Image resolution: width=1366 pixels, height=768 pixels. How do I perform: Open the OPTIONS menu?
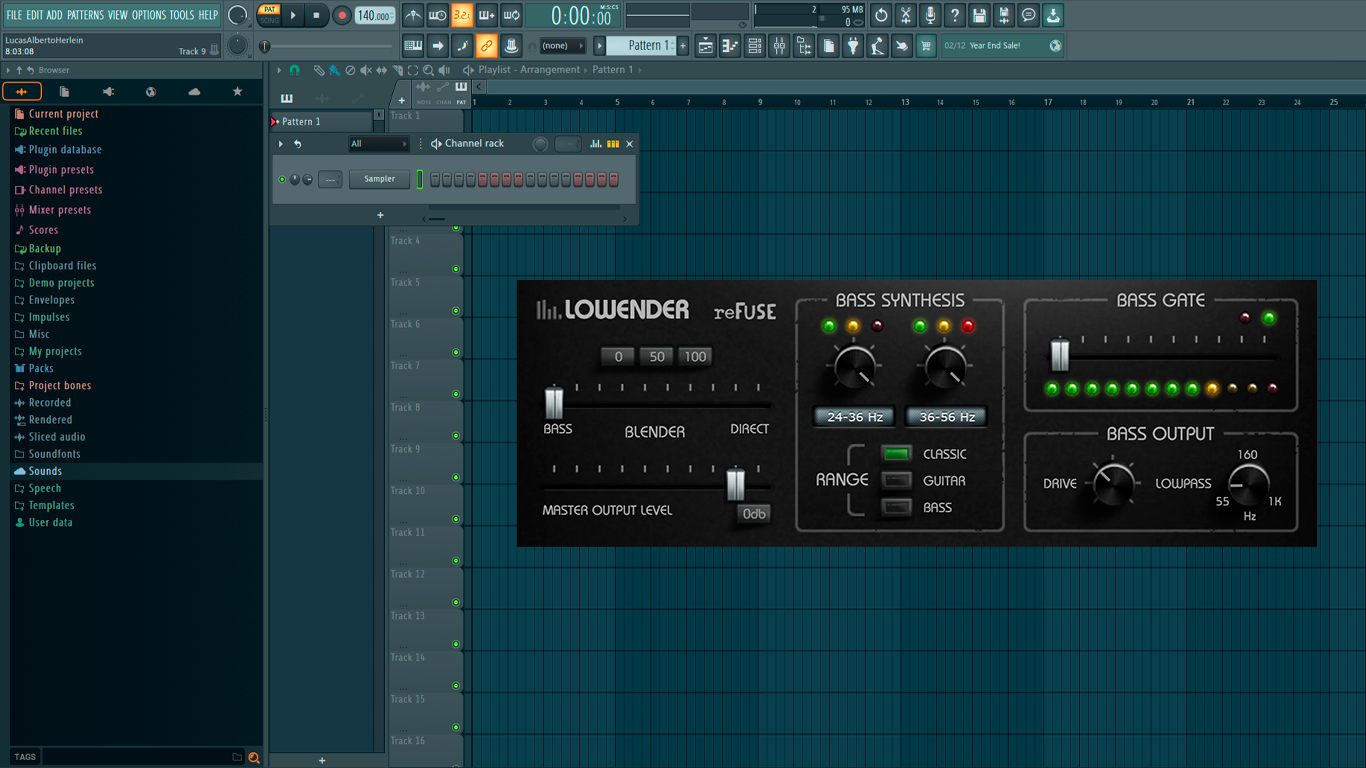[x=149, y=15]
